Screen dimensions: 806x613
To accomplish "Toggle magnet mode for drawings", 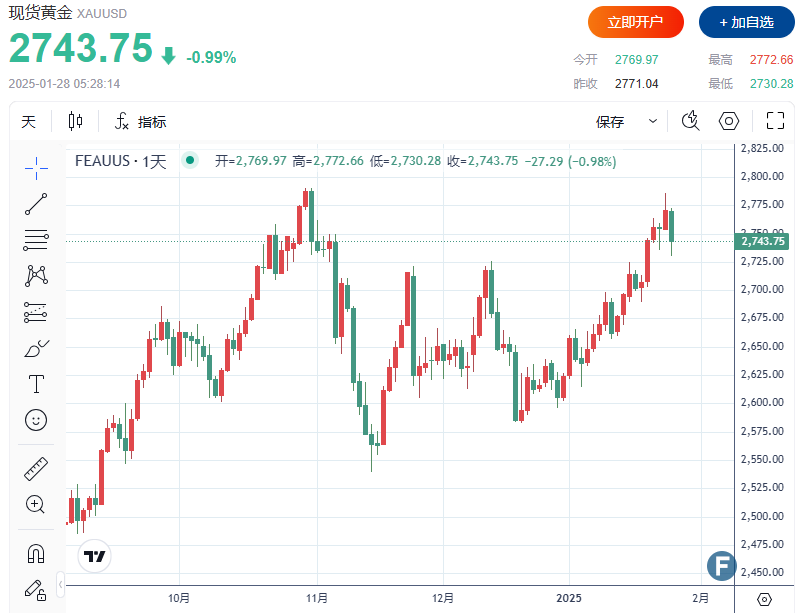I will coord(36,553).
